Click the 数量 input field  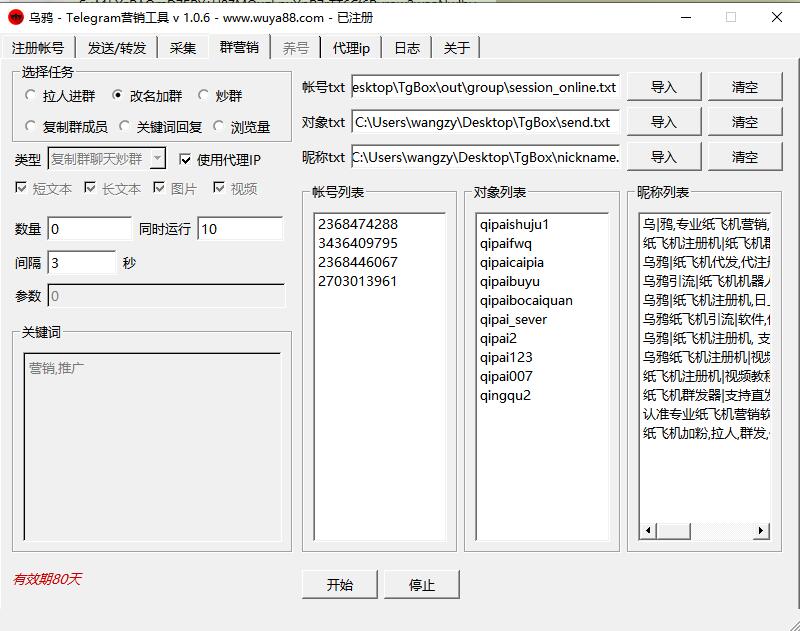[90, 229]
